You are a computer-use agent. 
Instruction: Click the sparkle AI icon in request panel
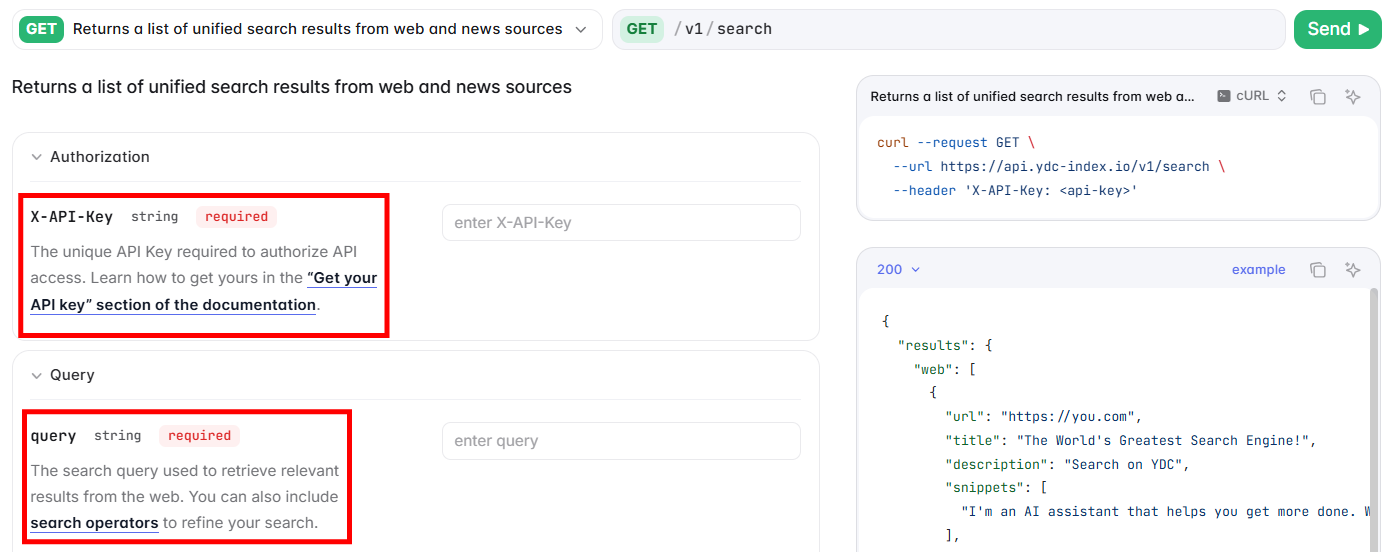coord(1353,97)
